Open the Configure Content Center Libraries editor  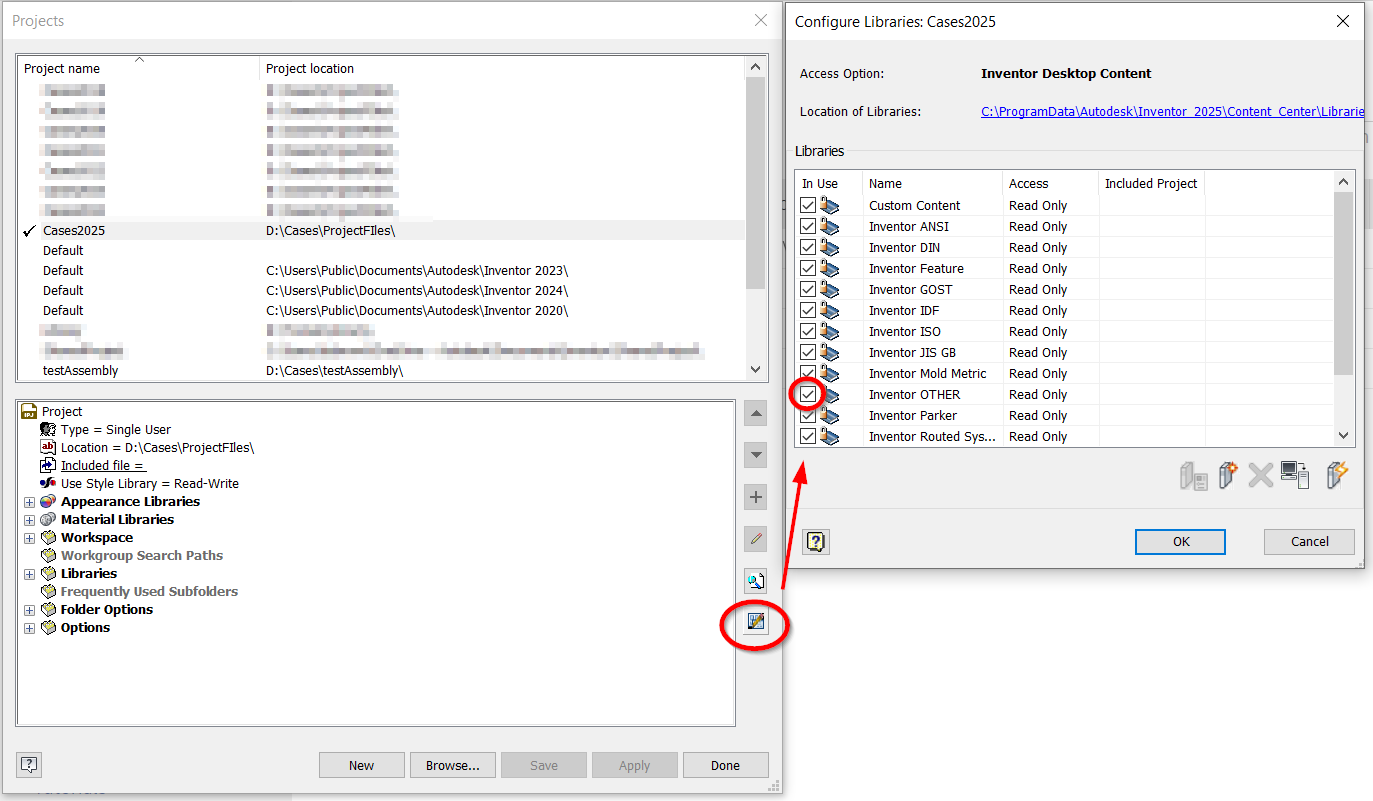point(755,622)
